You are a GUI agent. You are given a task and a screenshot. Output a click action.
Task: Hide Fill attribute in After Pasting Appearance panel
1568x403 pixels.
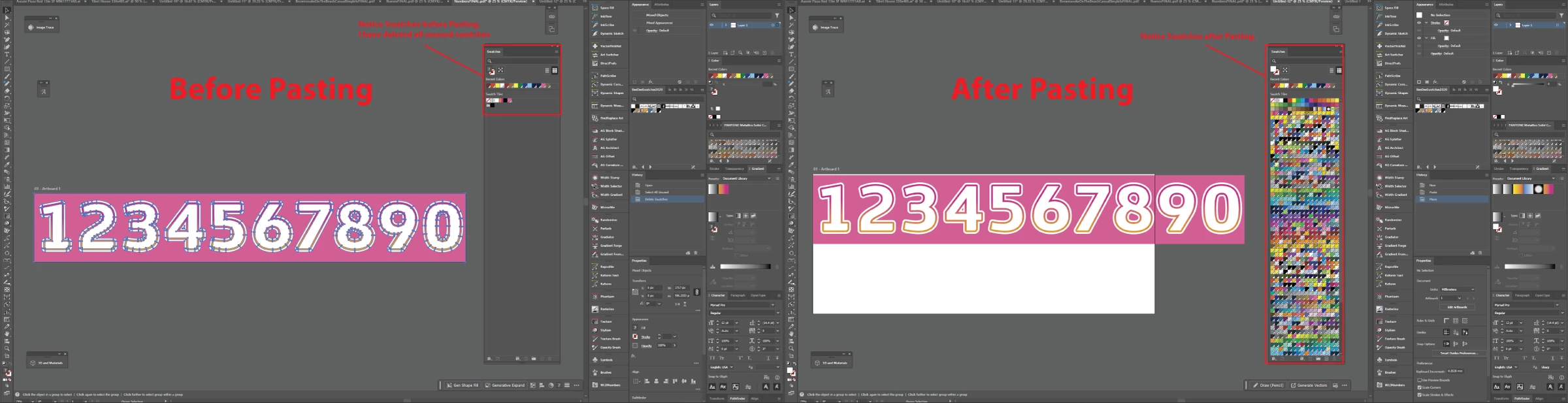[x=1419, y=38]
